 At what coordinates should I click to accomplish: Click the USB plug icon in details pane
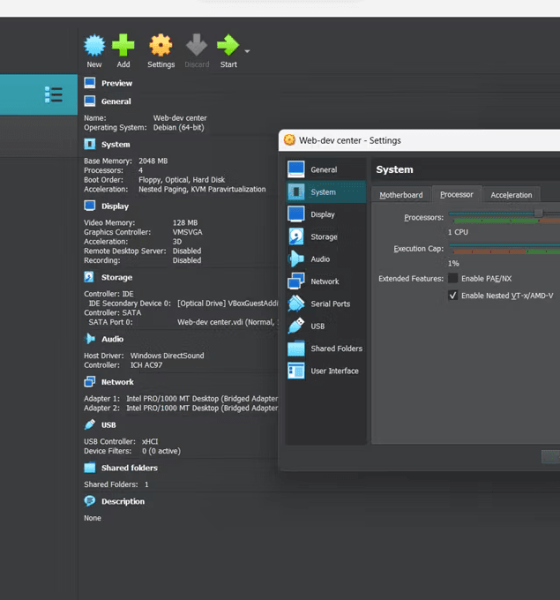point(90,424)
